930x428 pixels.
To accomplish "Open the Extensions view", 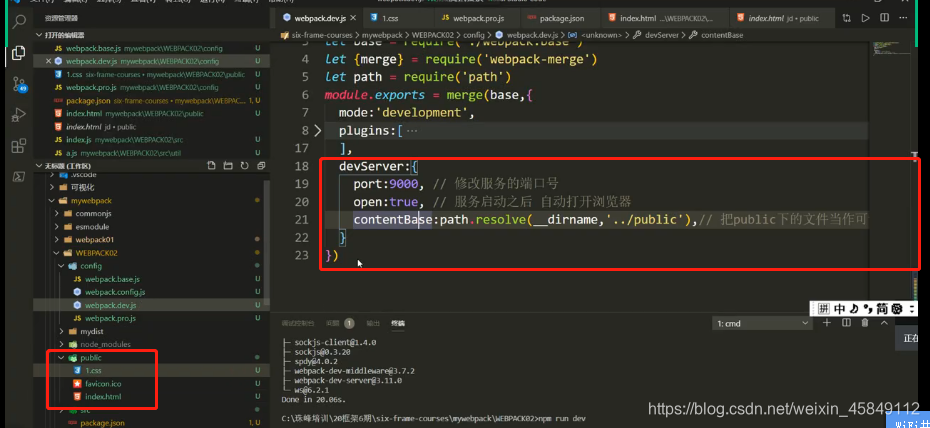I will [x=18, y=145].
